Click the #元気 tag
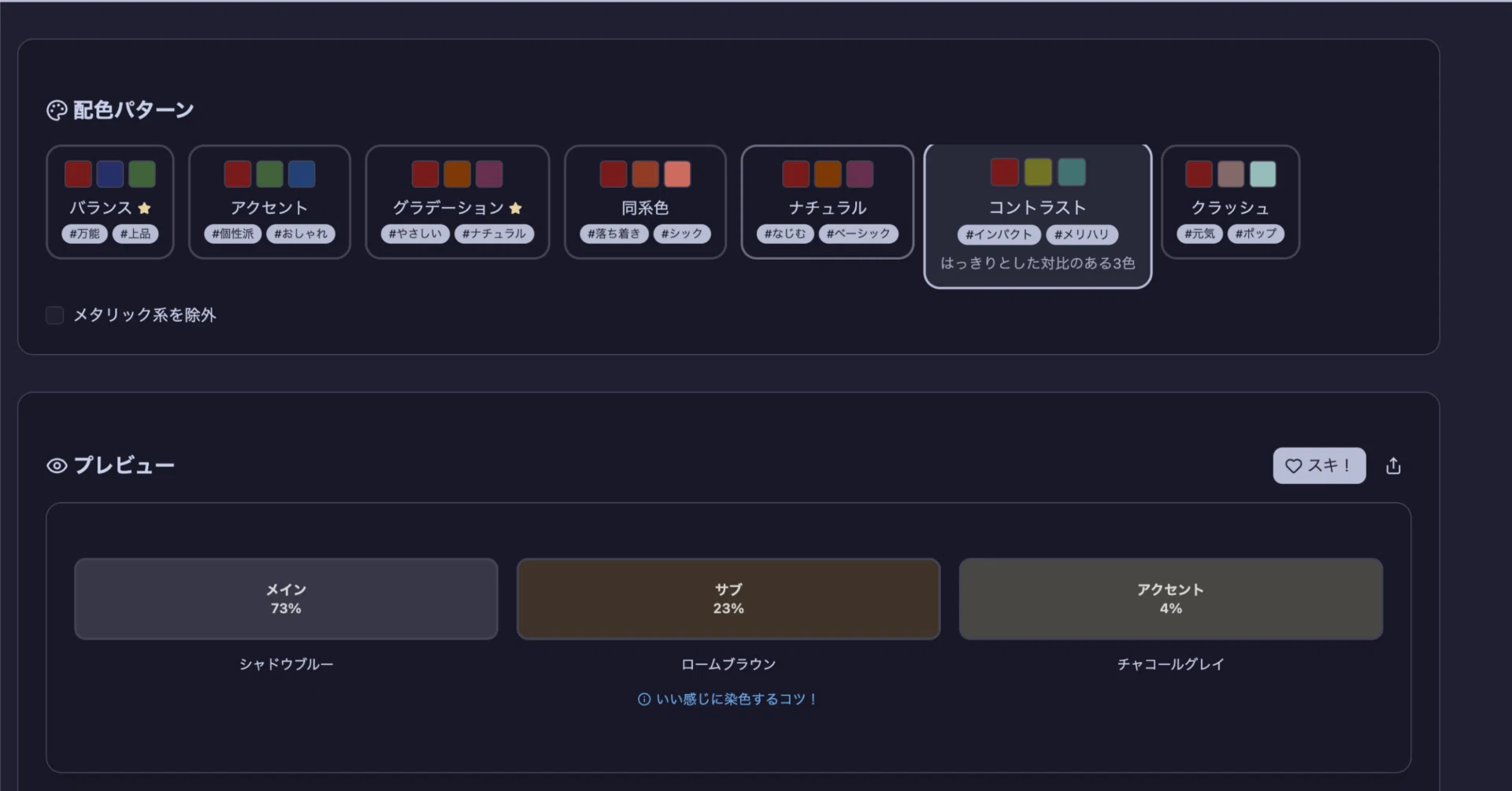The height and width of the screenshot is (791, 1512). pyautogui.click(x=1200, y=234)
